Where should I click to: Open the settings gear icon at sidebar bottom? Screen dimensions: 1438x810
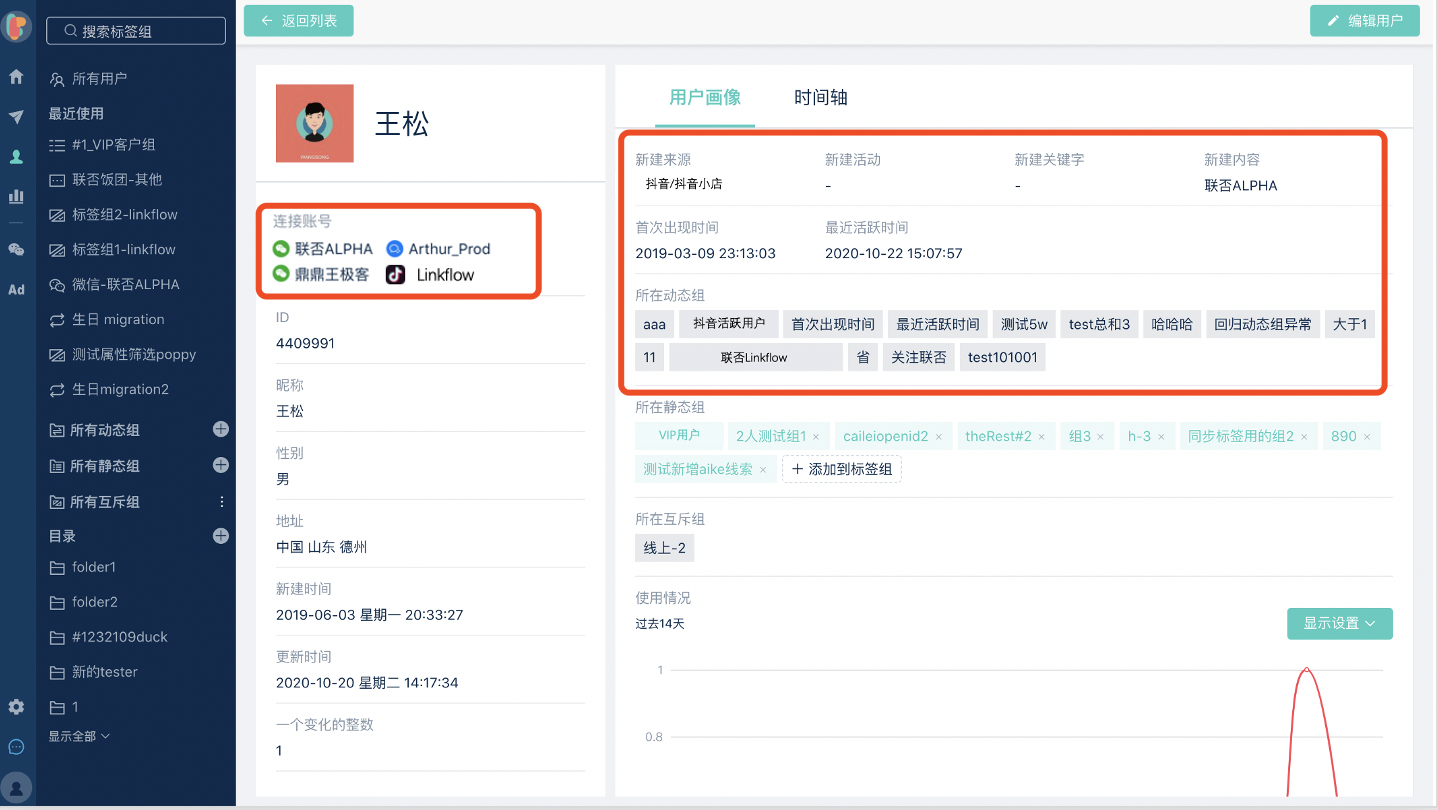16,707
